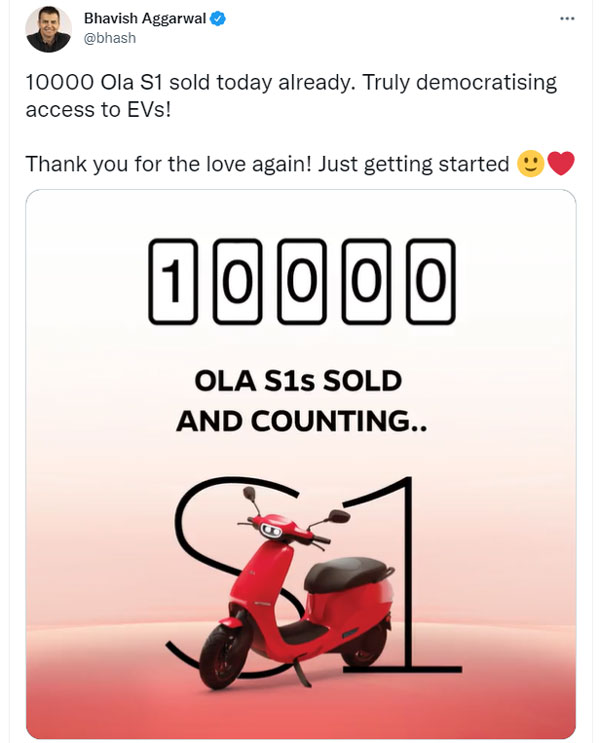Click the scooter's front wheel
Viewport: 600px width, 743px height.
pos(223,653)
